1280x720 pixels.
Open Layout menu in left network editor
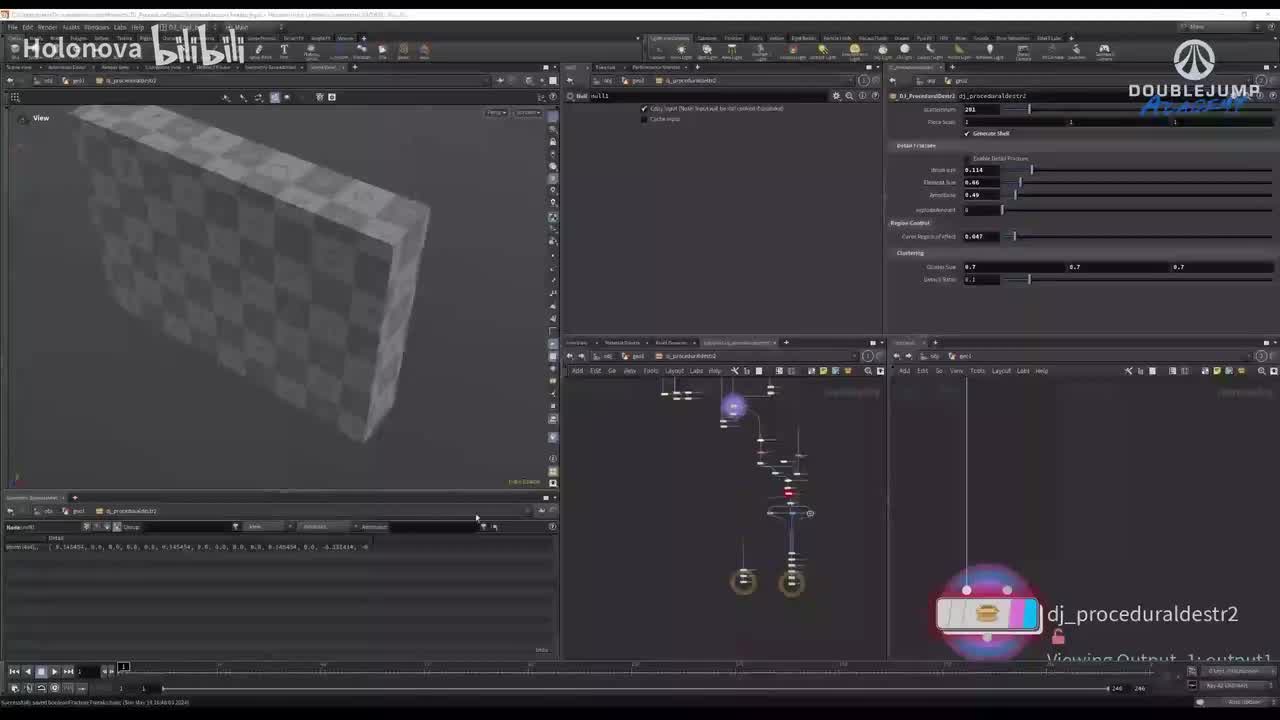pos(674,371)
